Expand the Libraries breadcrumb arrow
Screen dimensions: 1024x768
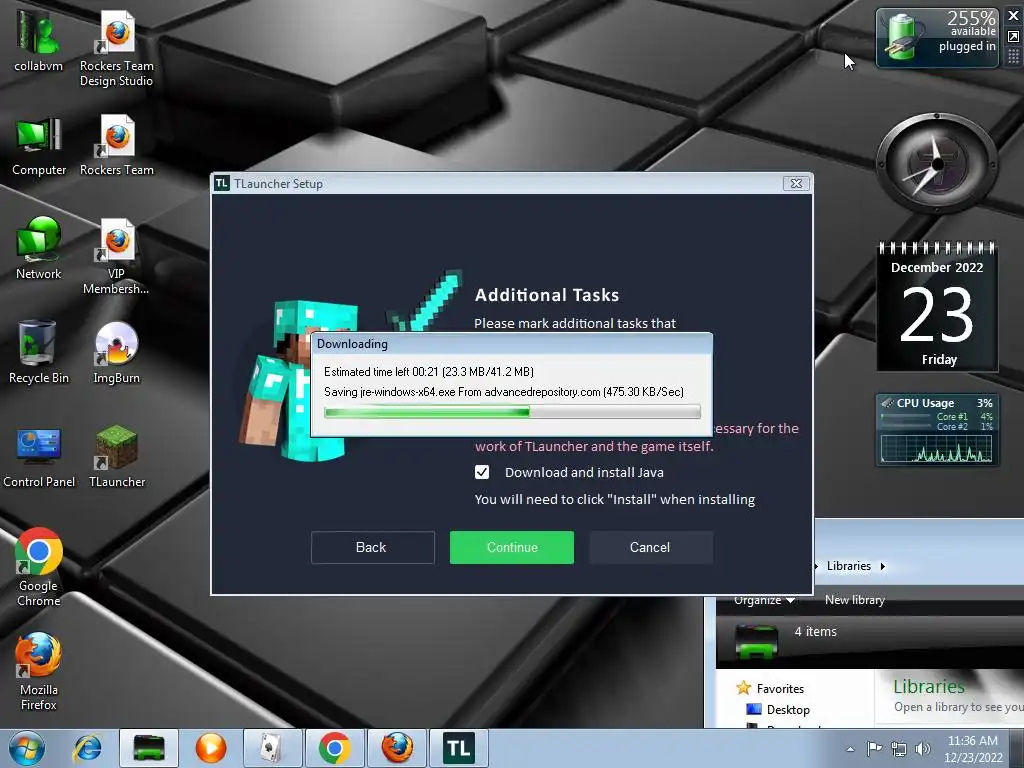(x=882, y=566)
